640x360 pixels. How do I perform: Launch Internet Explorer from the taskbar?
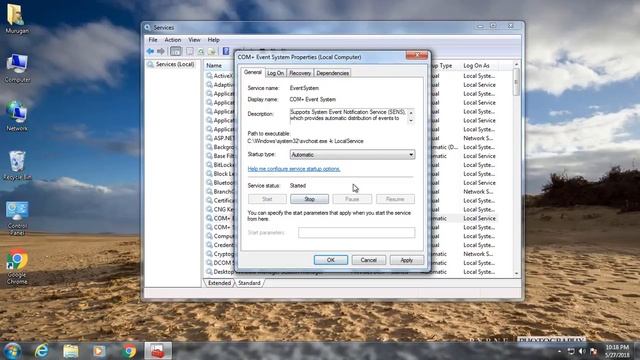(41, 351)
